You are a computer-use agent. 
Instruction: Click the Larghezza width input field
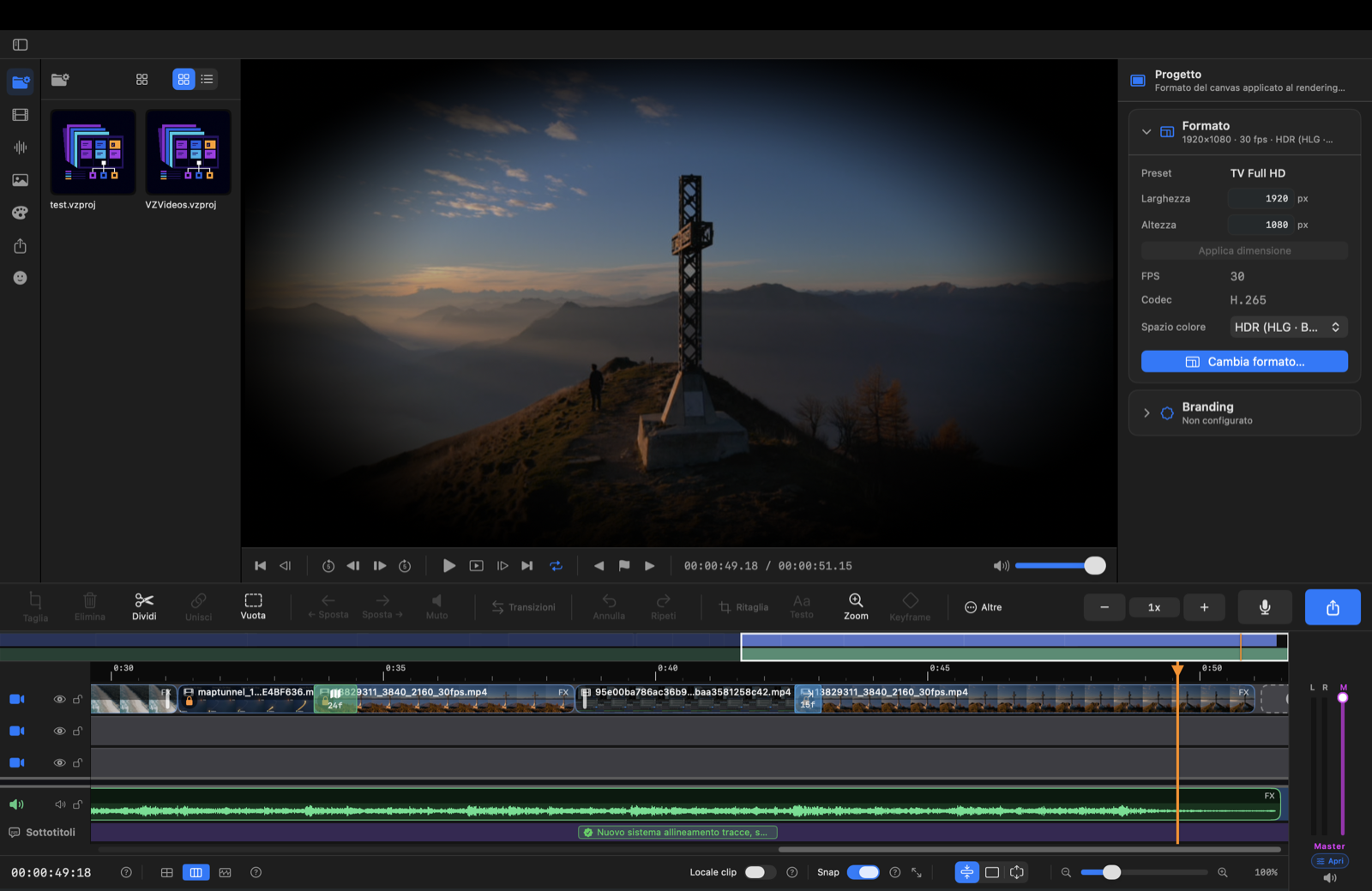coord(1261,198)
